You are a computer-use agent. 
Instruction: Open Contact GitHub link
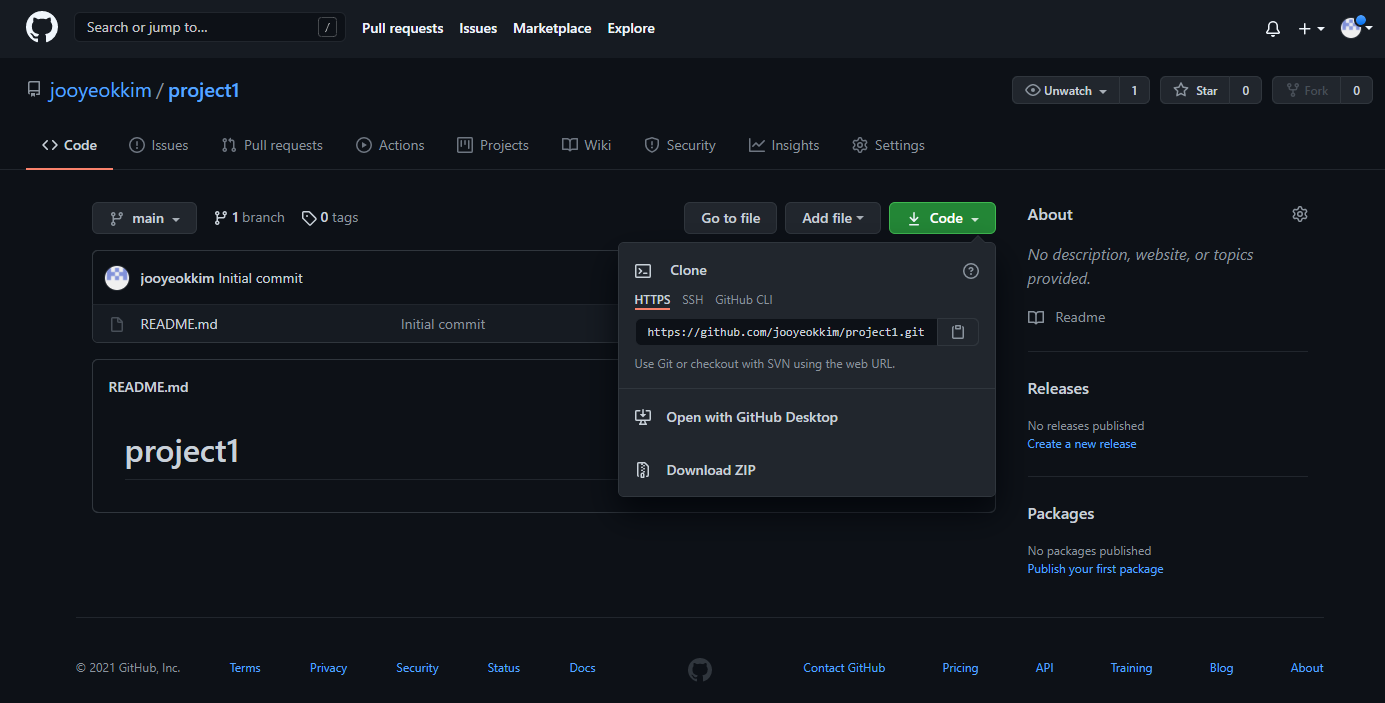click(844, 668)
